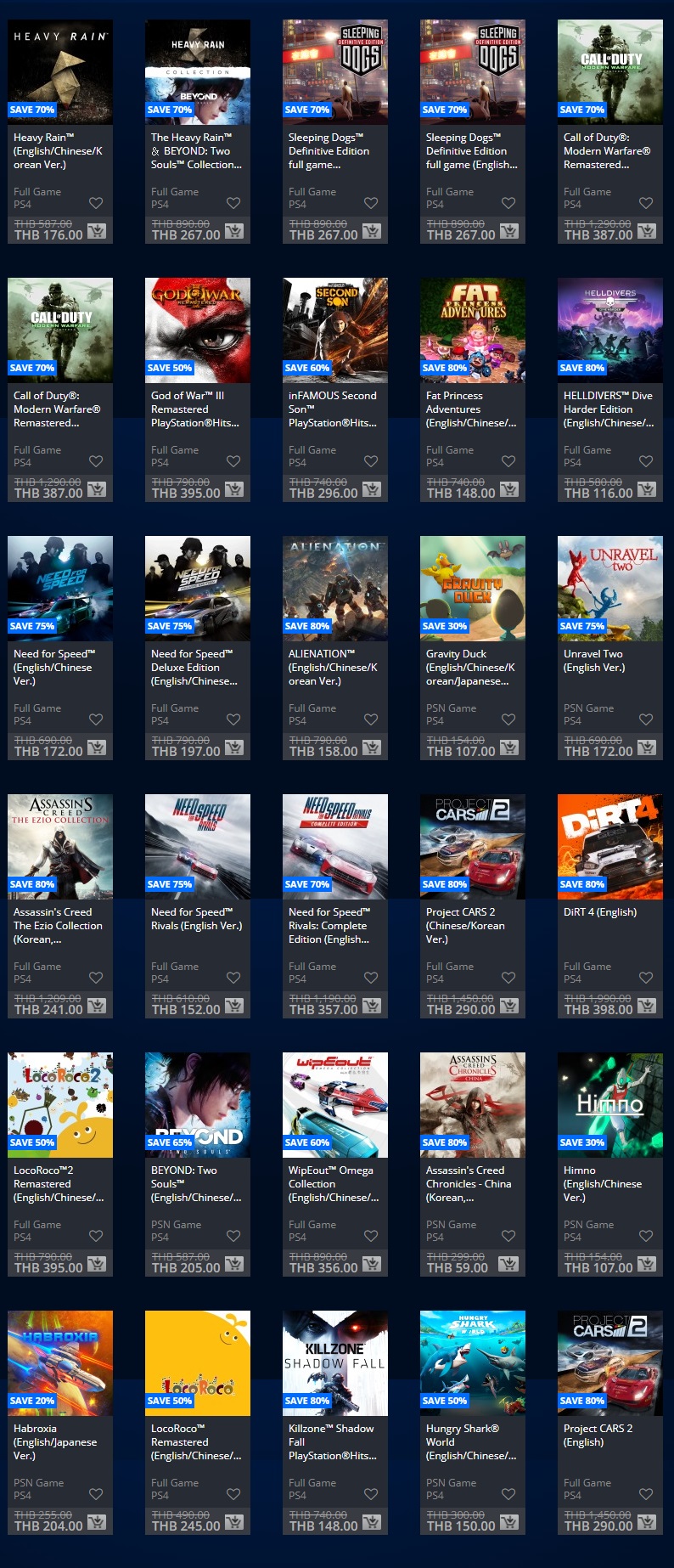Add Need for Speed Rivals (English Ver.) to cart

234,1006
